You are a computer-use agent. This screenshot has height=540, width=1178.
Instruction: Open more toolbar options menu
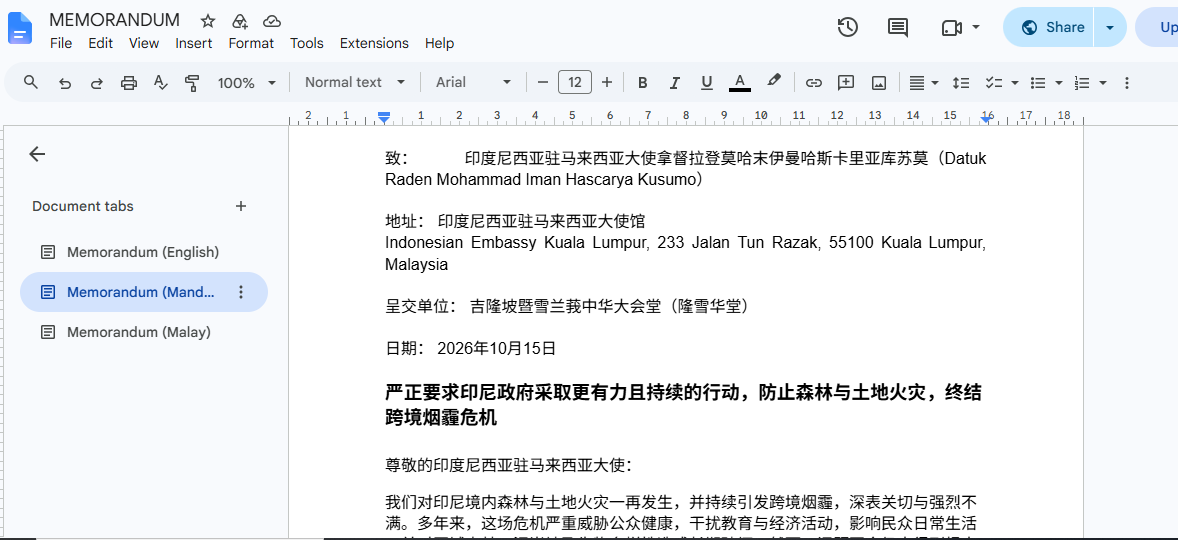click(1126, 83)
